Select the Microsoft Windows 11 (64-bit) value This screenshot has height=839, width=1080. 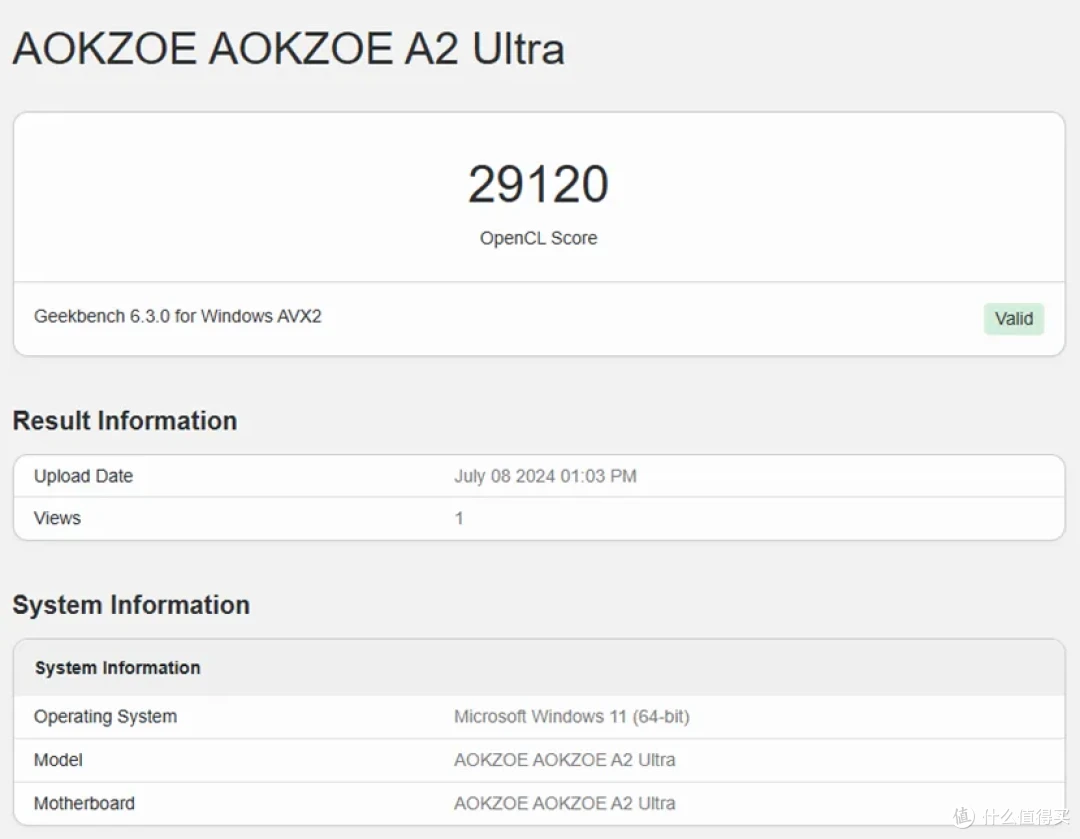[x=572, y=716]
